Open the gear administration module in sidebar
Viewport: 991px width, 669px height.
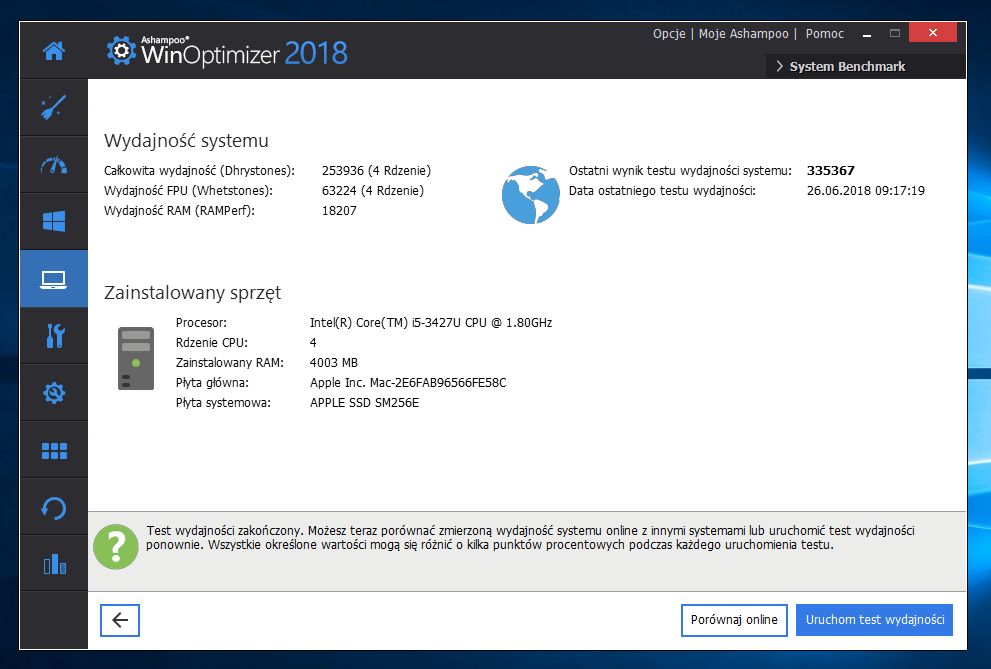point(54,393)
